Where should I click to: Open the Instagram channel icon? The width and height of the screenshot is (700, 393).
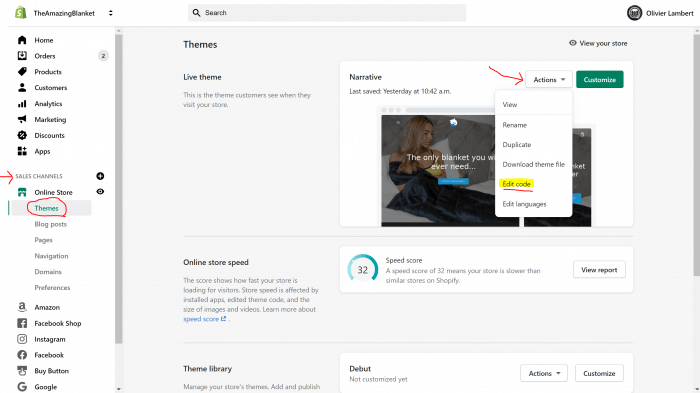22,339
